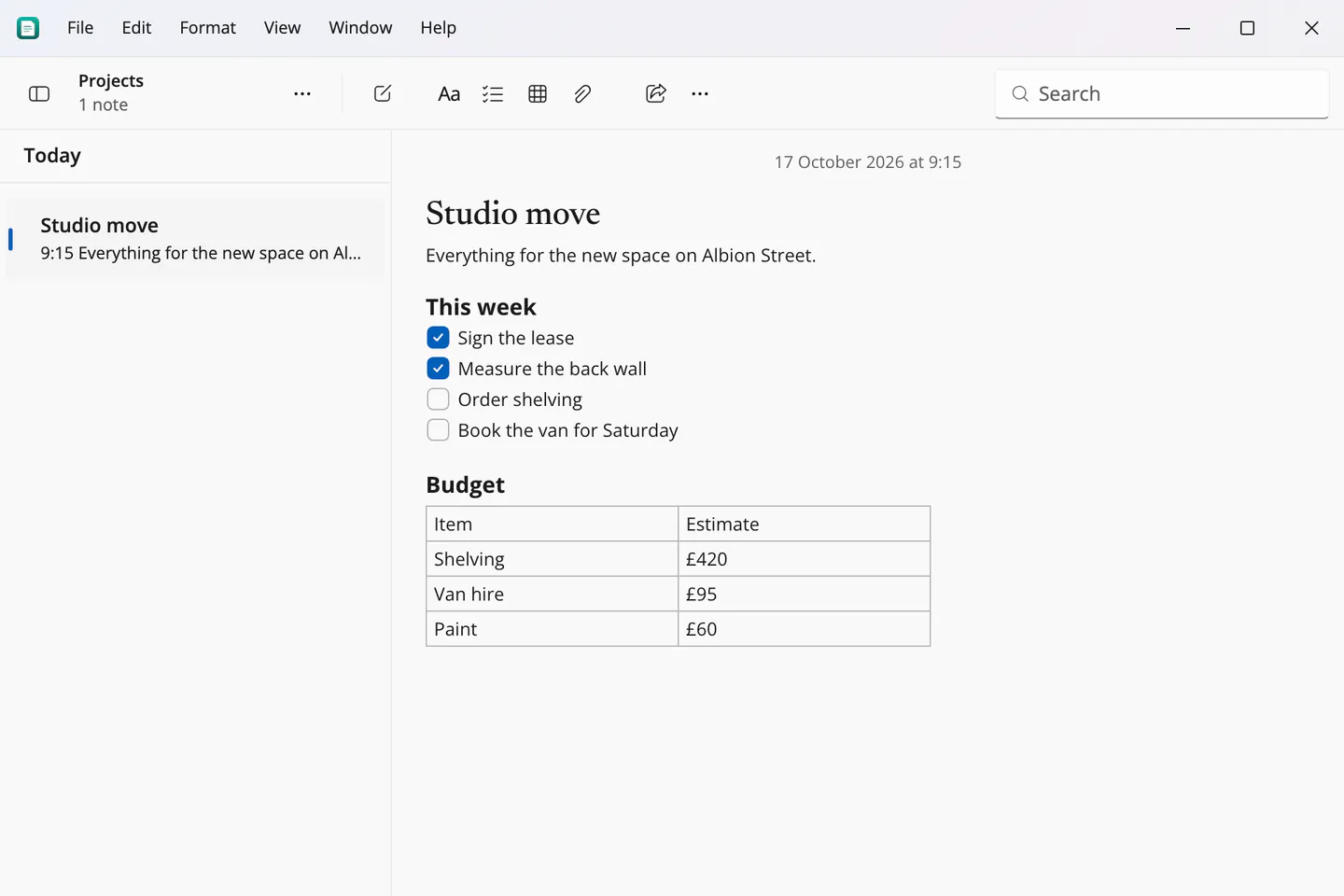
Task: Toggle the sidebar panel icon
Action: [39, 93]
